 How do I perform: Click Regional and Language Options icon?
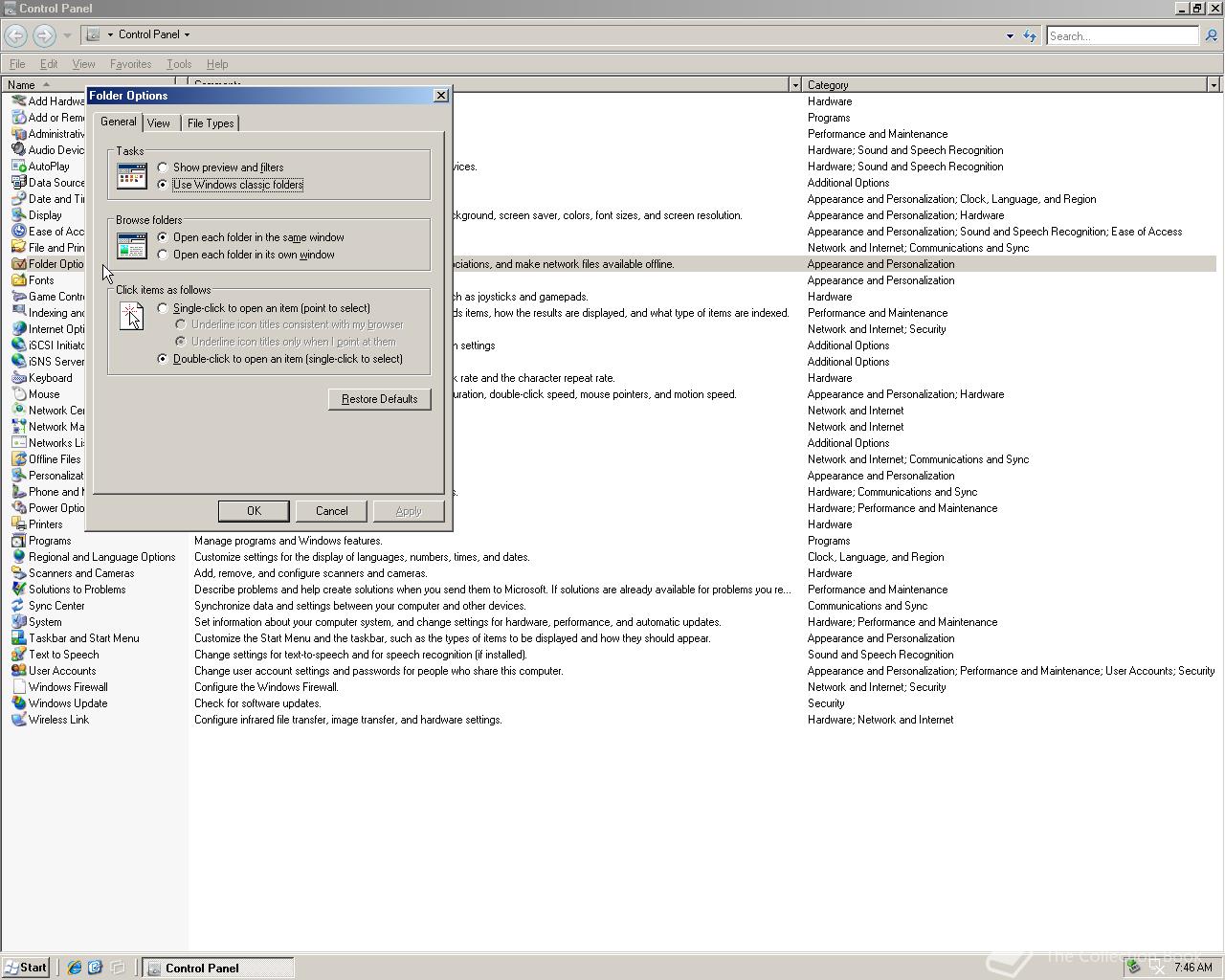[x=18, y=557]
